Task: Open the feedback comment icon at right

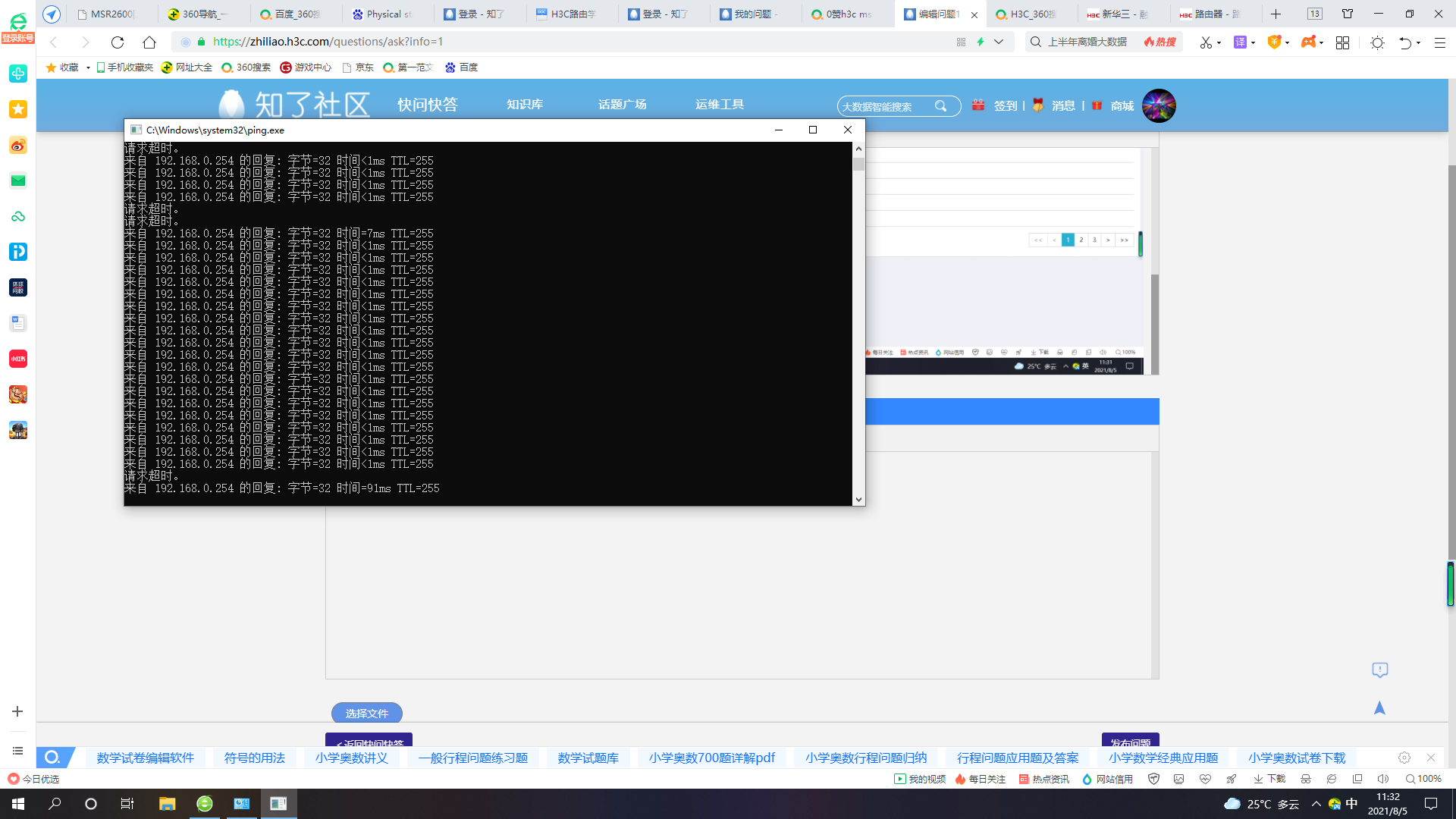Action: (1379, 670)
